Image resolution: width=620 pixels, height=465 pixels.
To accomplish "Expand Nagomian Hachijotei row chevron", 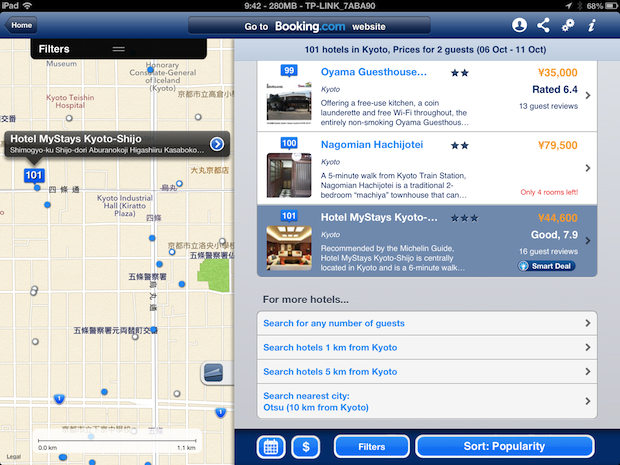I will [x=588, y=168].
